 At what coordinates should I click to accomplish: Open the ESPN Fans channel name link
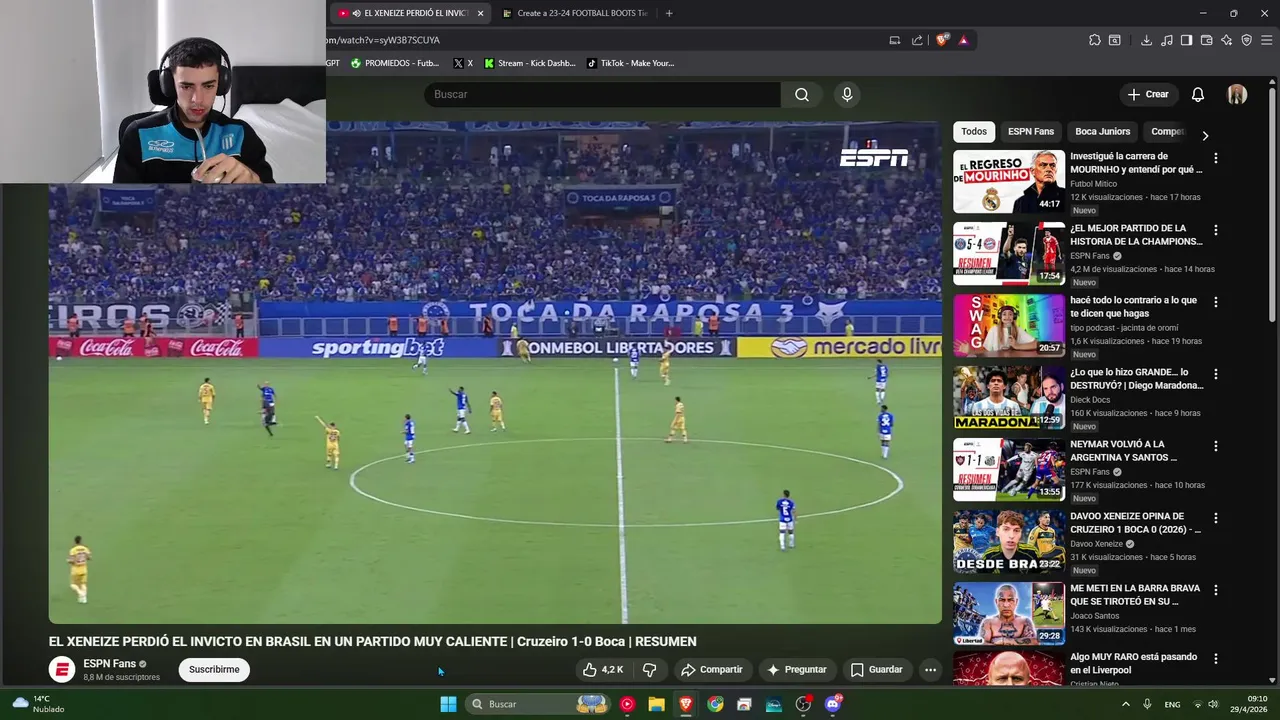click(x=109, y=664)
